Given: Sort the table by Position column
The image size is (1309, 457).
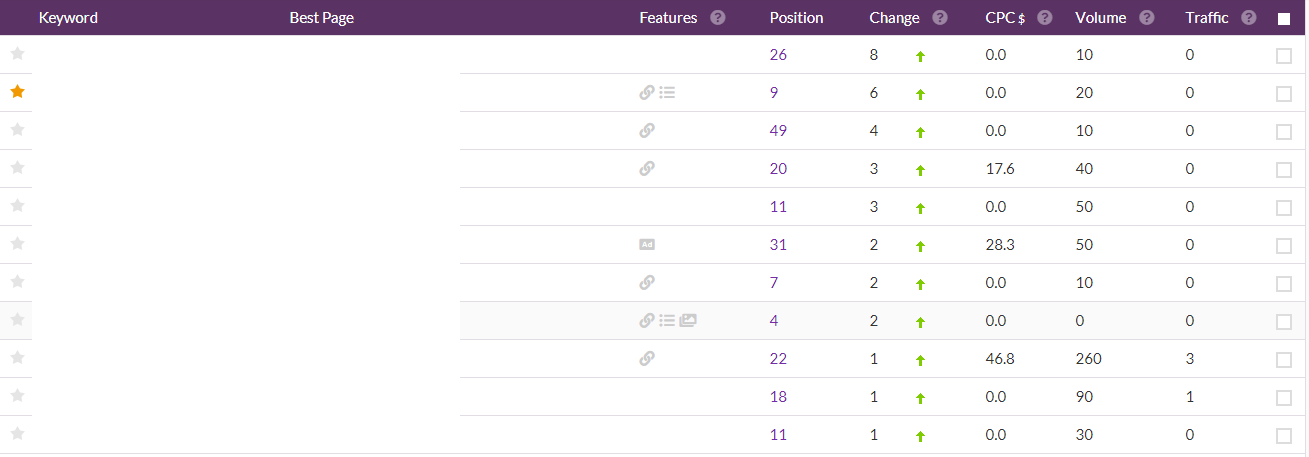Looking at the screenshot, I should pos(797,18).
